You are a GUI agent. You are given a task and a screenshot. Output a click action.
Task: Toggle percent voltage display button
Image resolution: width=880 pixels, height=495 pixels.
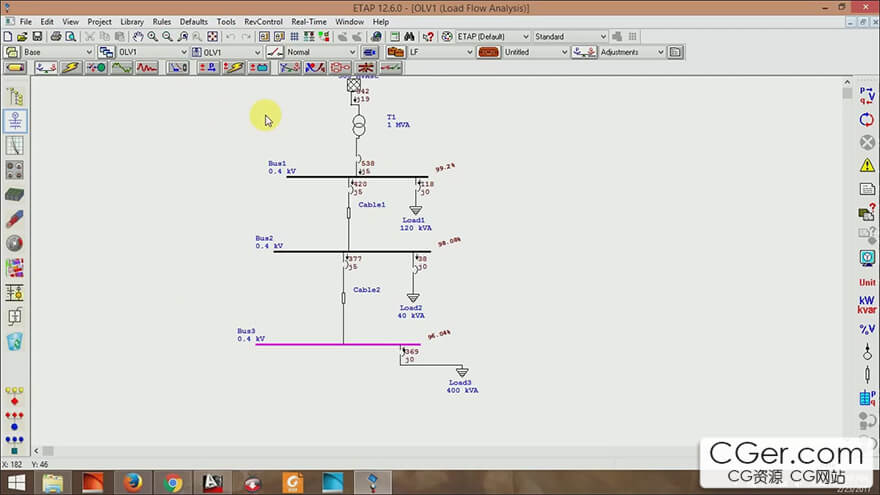(x=867, y=329)
